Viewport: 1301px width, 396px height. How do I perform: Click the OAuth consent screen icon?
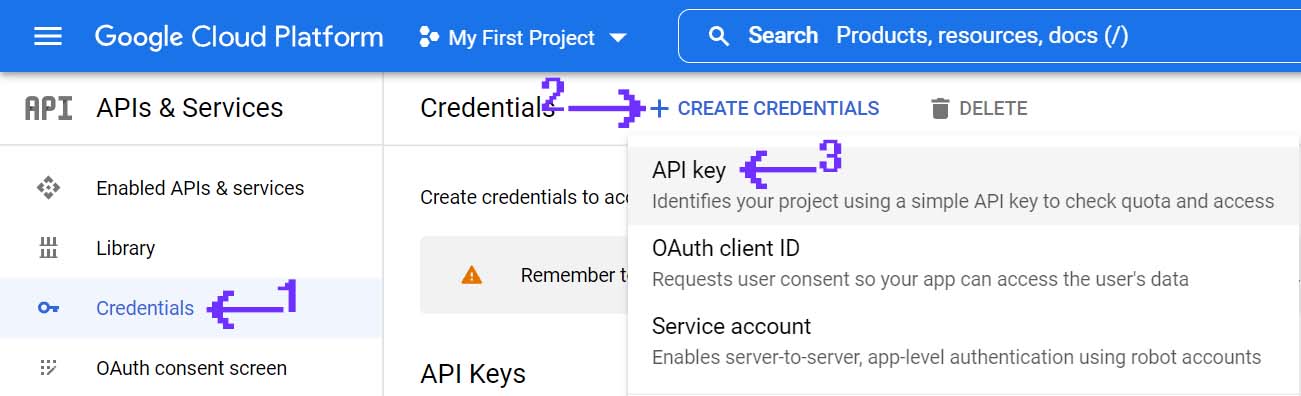pos(48,368)
